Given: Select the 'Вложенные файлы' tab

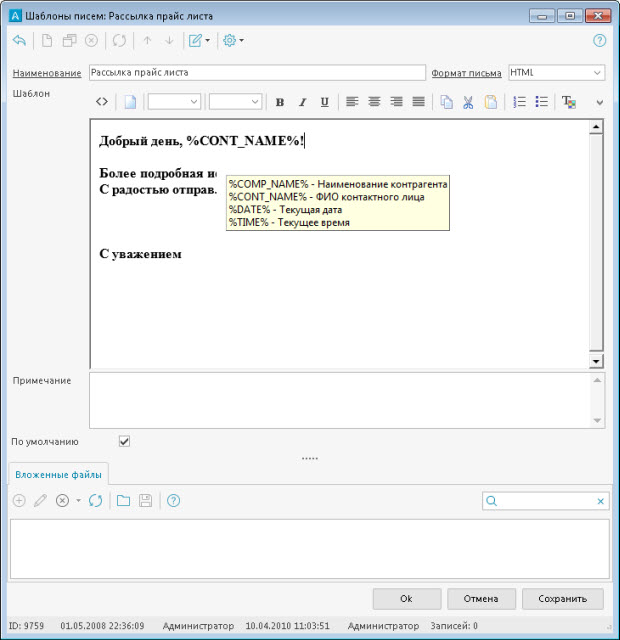Looking at the screenshot, I should [56, 474].
